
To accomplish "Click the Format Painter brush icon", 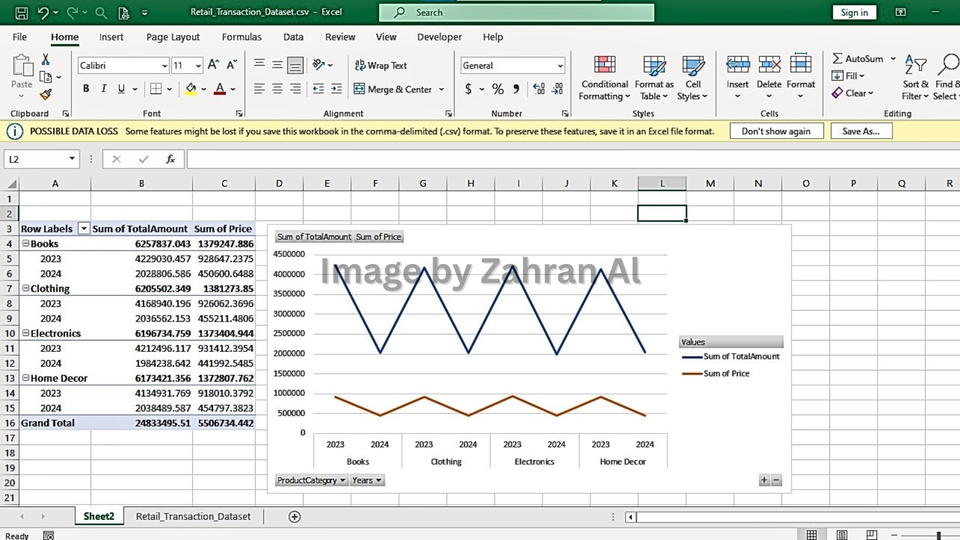I will click(x=45, y=95).
